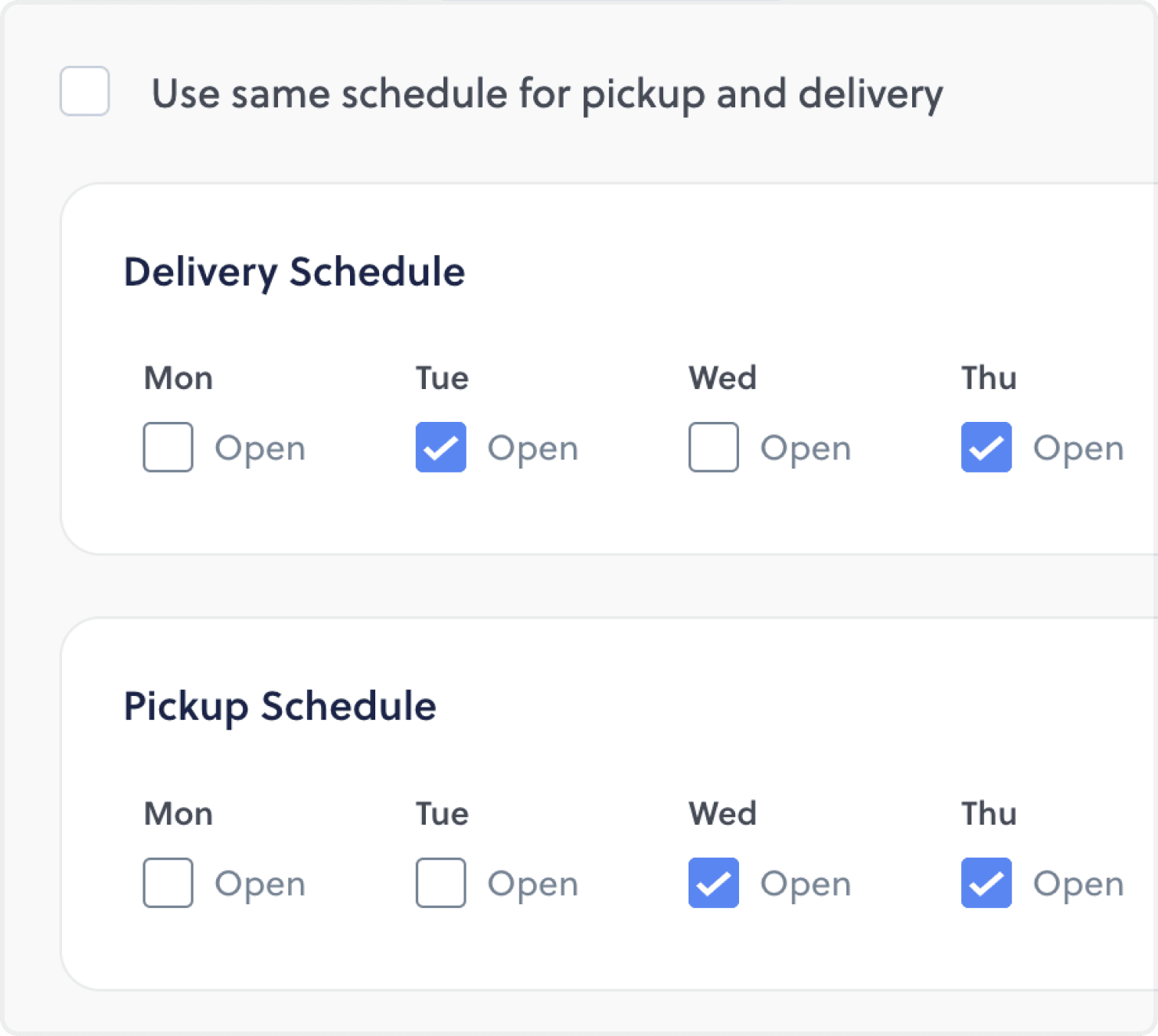Check Monday Open box in Pickup Schedule

tap(168, 883)
